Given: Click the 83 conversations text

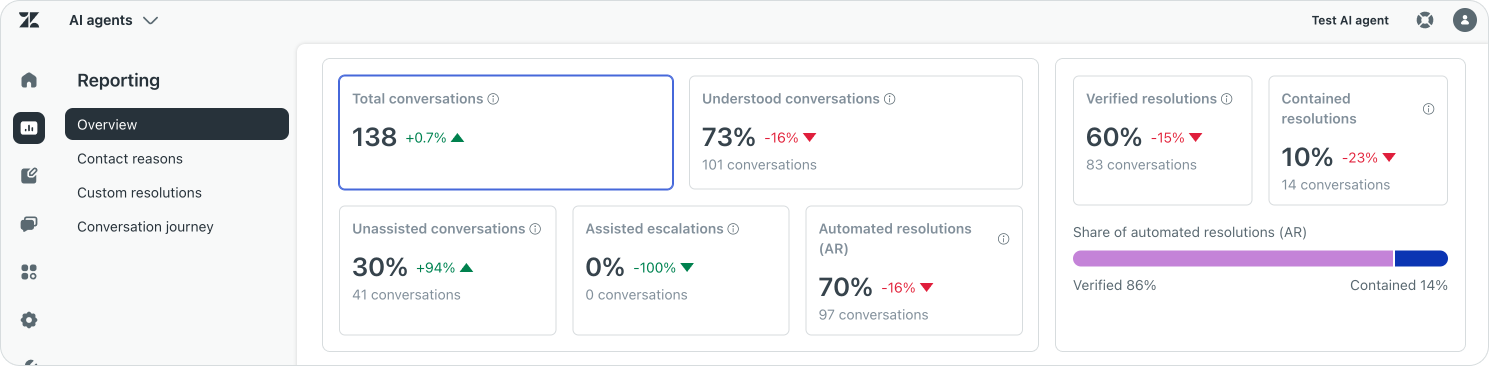Looking at the screenshot, I should tap(1141, 165).
